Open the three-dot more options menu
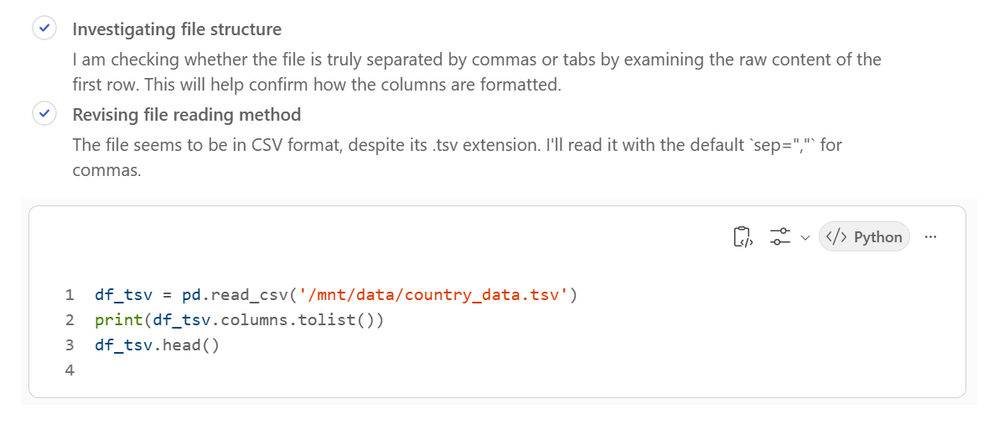Image resolution: width=999 pixels, height=425 pixels. pos(930,237)
